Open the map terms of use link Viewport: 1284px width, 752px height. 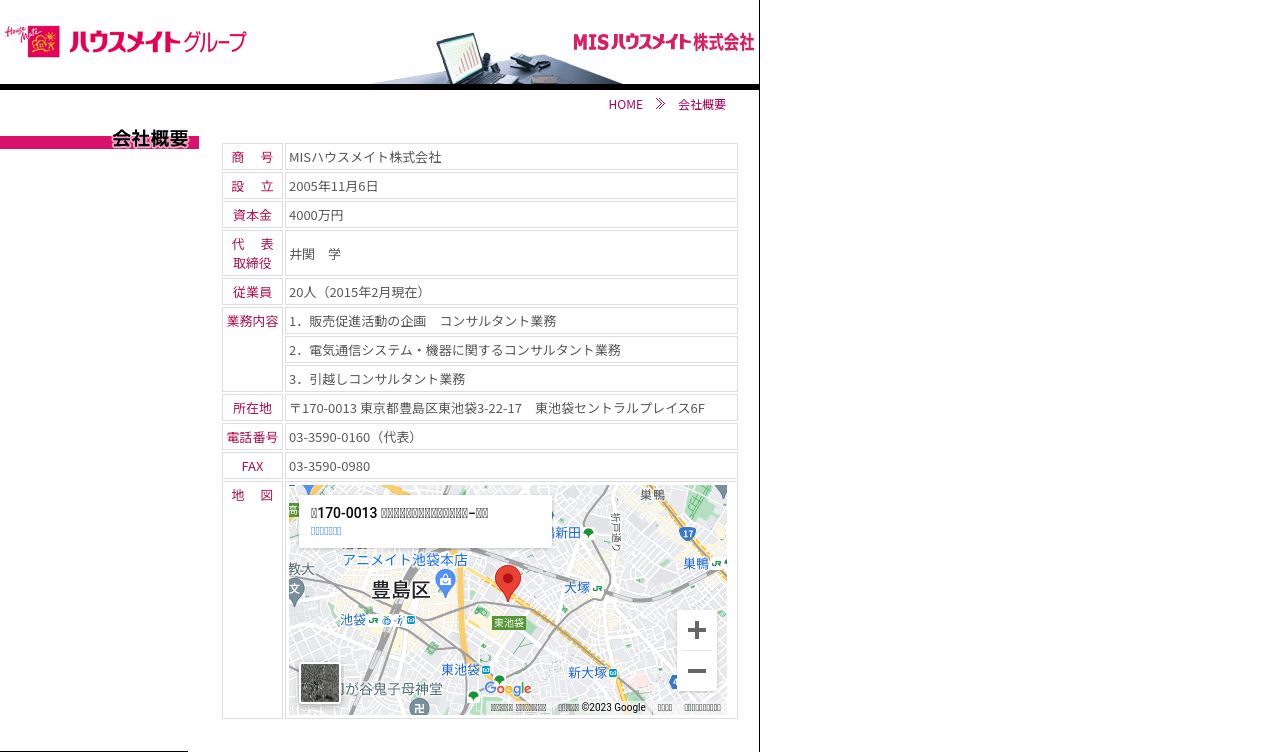coord(665,708)
